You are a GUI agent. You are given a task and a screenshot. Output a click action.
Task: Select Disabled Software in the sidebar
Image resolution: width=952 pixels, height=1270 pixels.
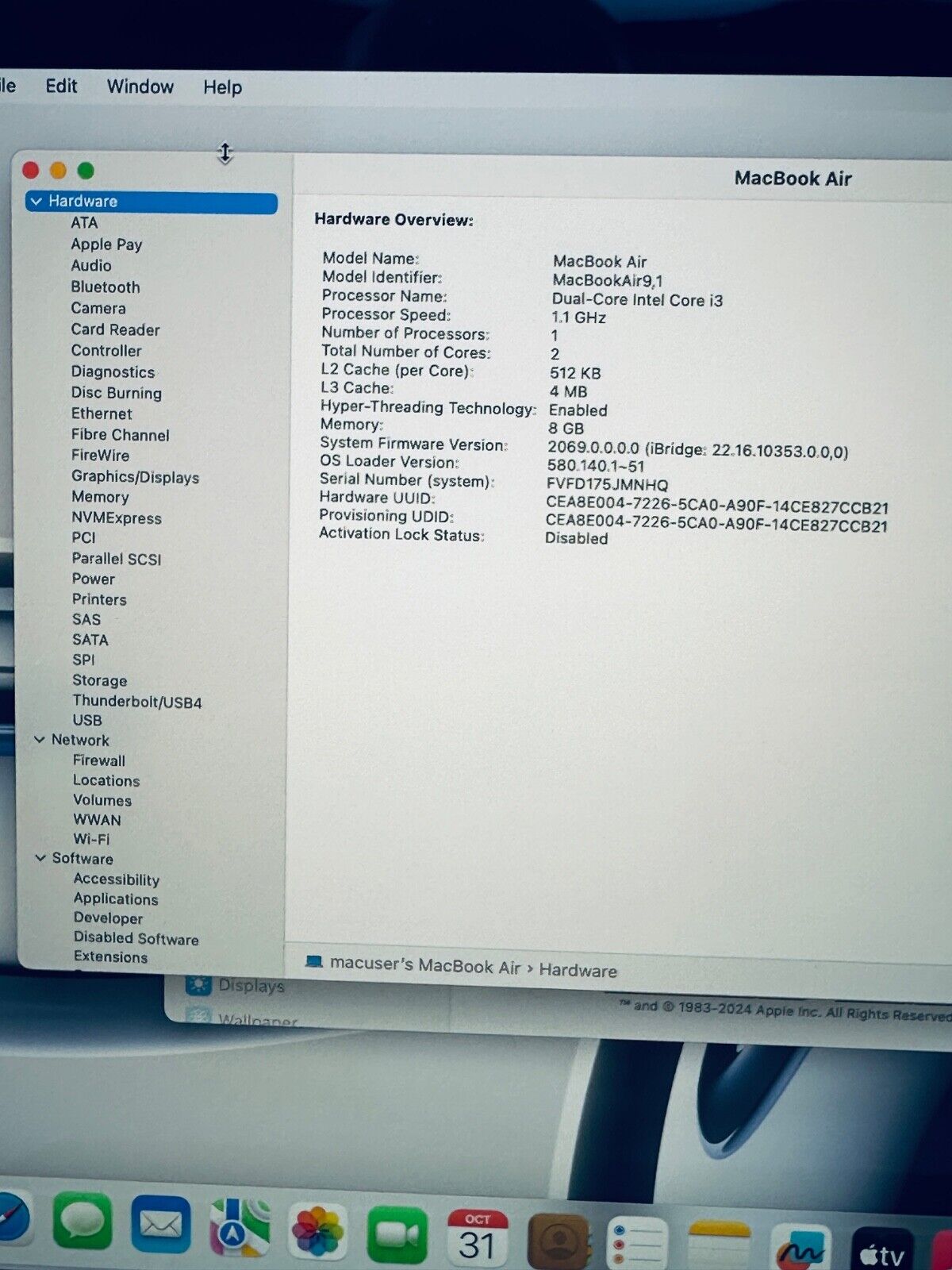pyautogui.click(x=136, y=938)
